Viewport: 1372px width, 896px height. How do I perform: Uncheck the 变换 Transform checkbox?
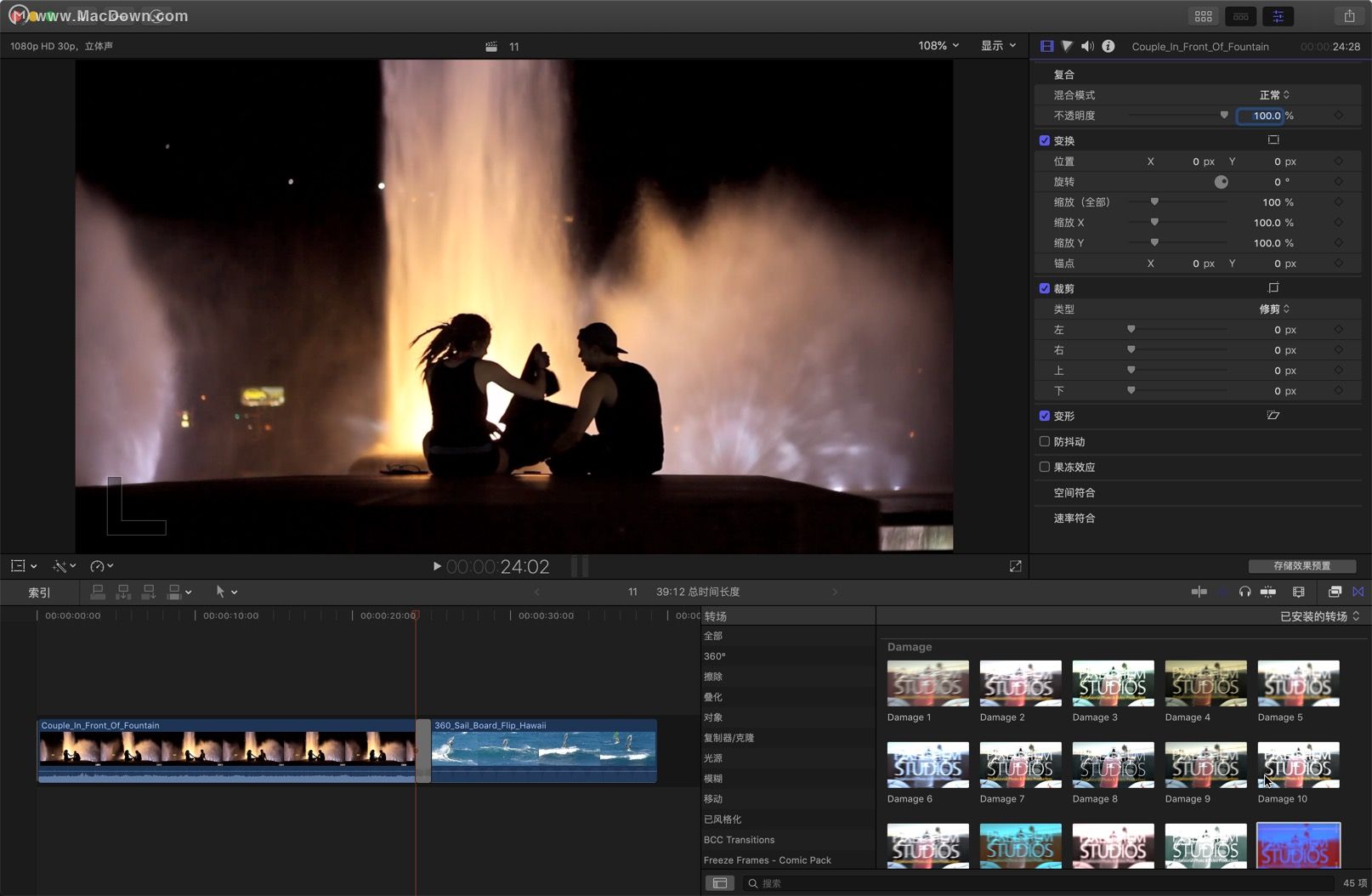coord(1045,140)
